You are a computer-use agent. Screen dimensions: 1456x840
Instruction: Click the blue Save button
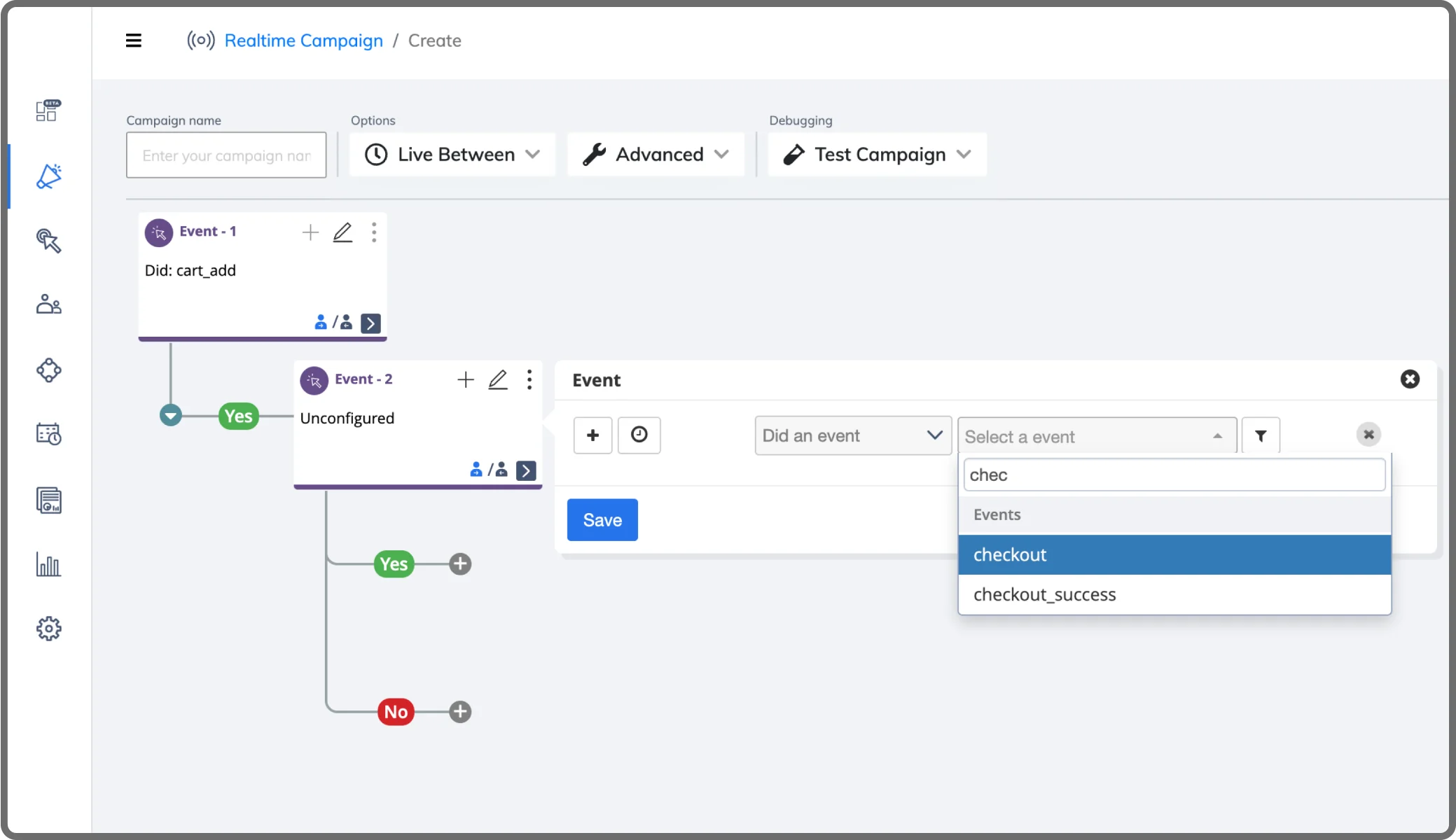[602, 519]
